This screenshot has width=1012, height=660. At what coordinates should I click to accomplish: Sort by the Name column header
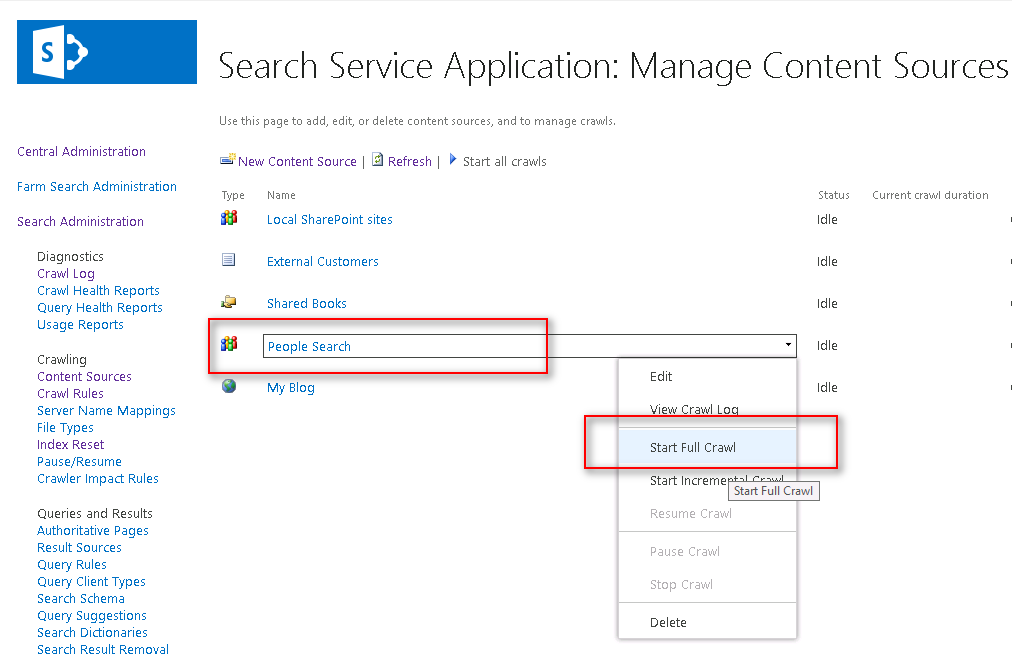coord(281,196)
